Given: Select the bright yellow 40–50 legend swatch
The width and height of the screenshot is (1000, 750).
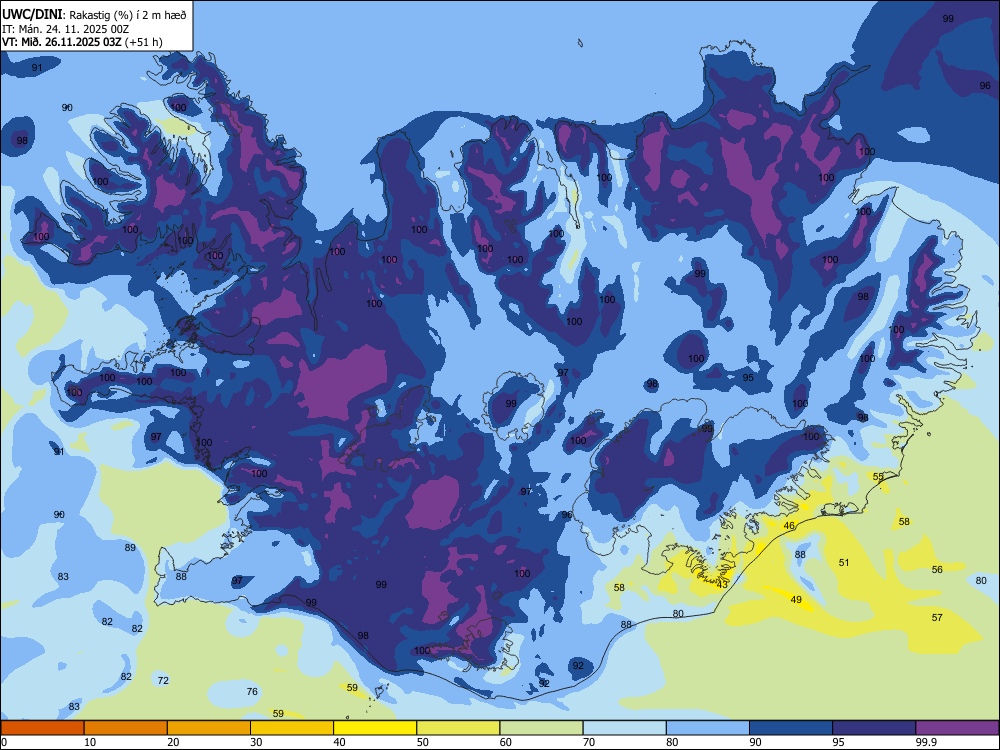Looking at the screenshot, I should click(x=375, y=728).
